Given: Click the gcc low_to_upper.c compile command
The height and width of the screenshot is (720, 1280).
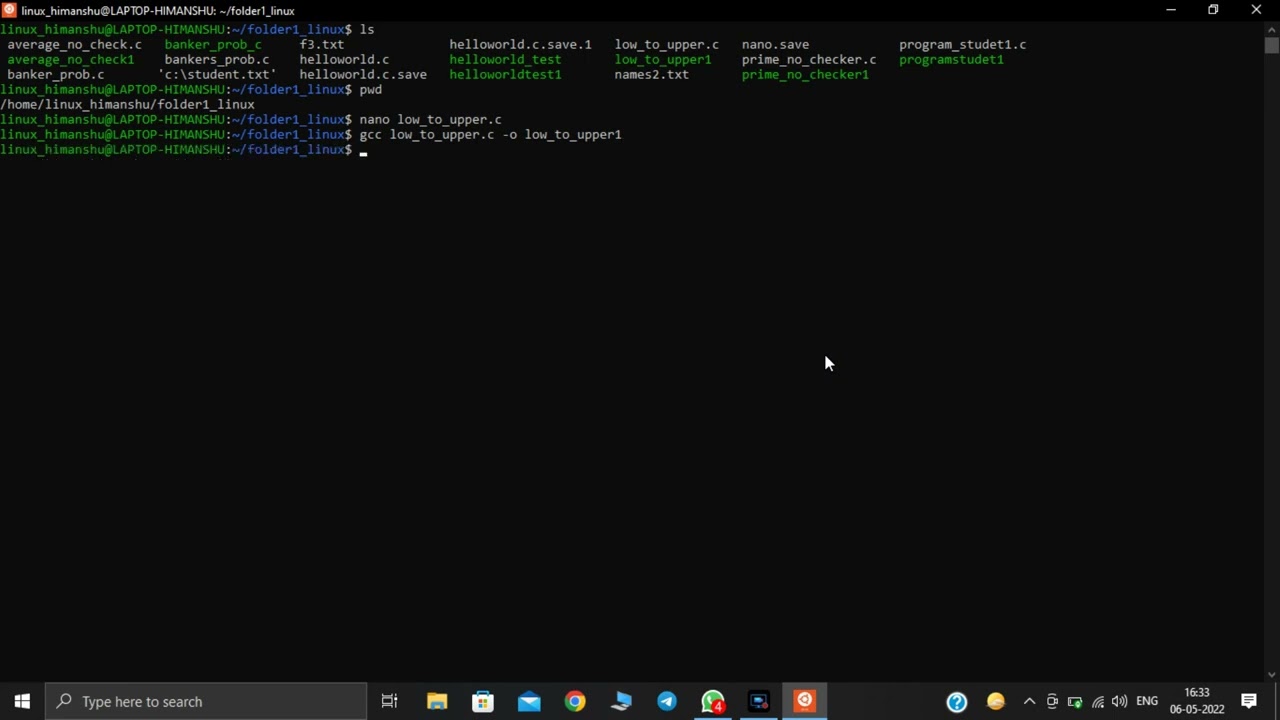Looking at the screenshot, I should pos(490,134).
